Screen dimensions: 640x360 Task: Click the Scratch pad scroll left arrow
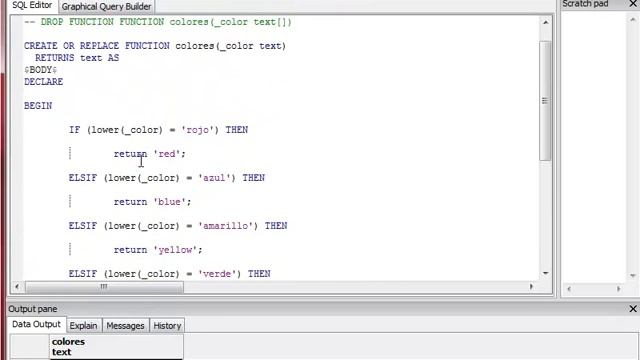point(569,289)
